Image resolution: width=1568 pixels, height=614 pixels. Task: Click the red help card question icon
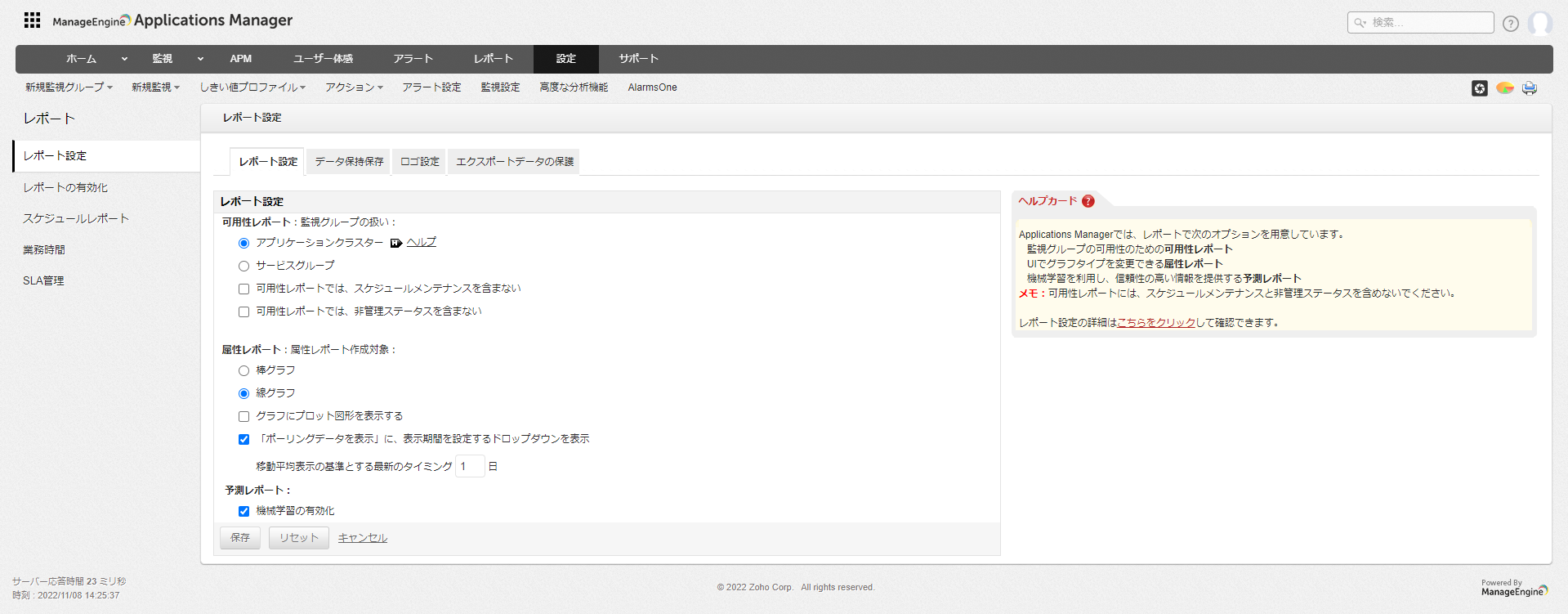1088,201
